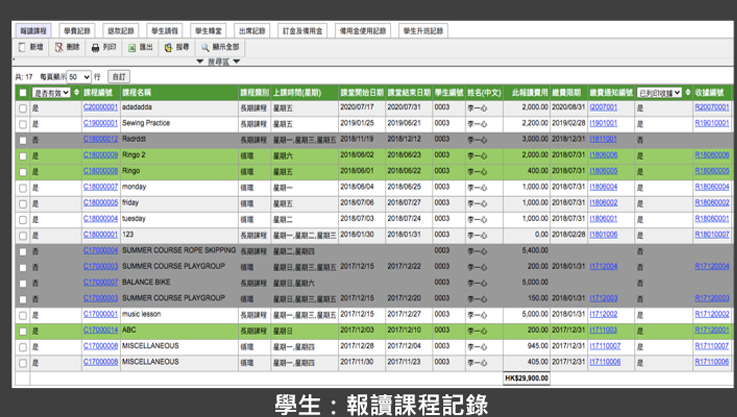This screenshot has height=417, width=737.
Task: Open course link C20000001
Action: (101, 107)
